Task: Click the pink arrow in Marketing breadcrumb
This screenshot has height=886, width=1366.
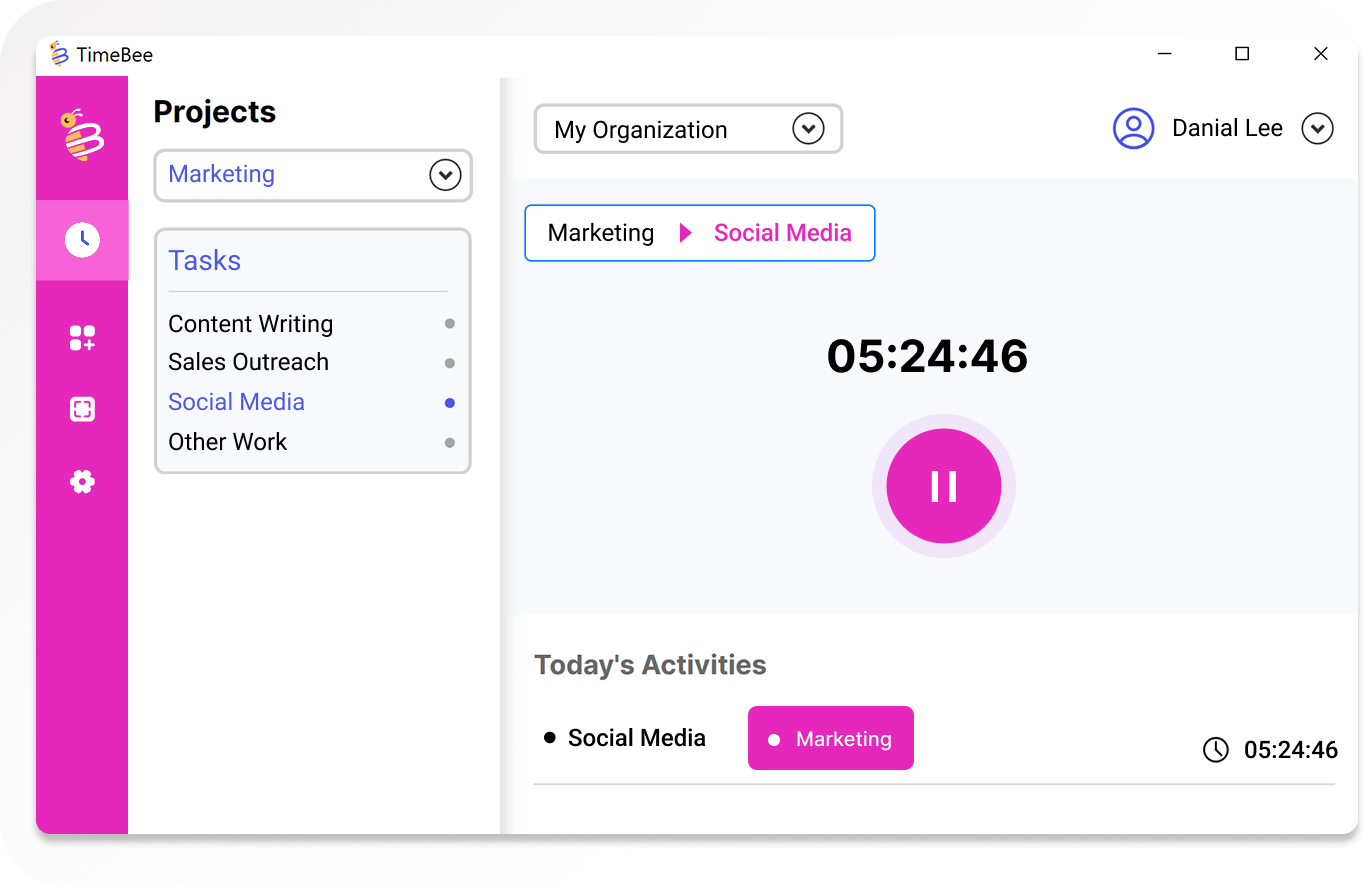Action: click(x=685, y=233)
